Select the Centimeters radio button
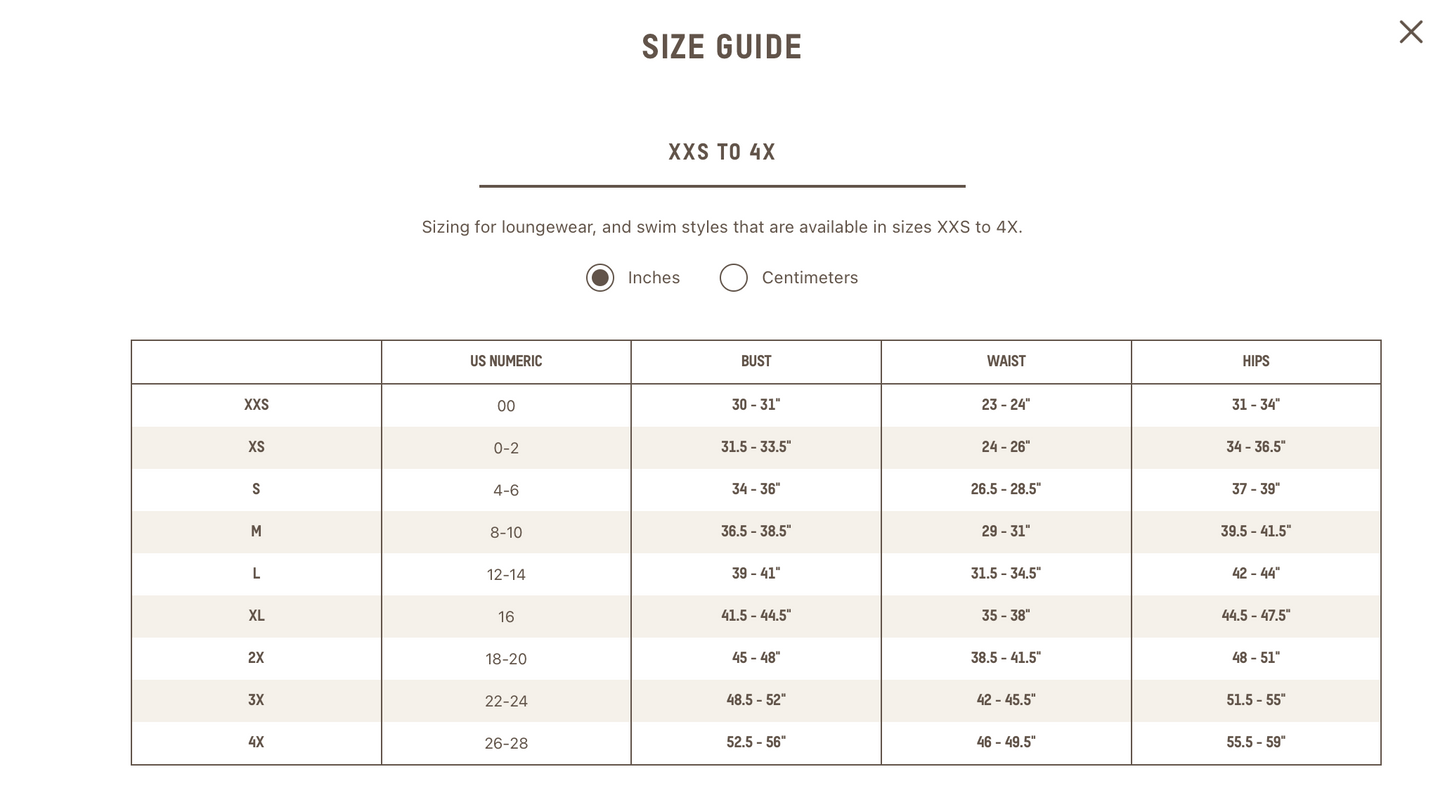The image size is (1445, 800). [x=733, y=278]
